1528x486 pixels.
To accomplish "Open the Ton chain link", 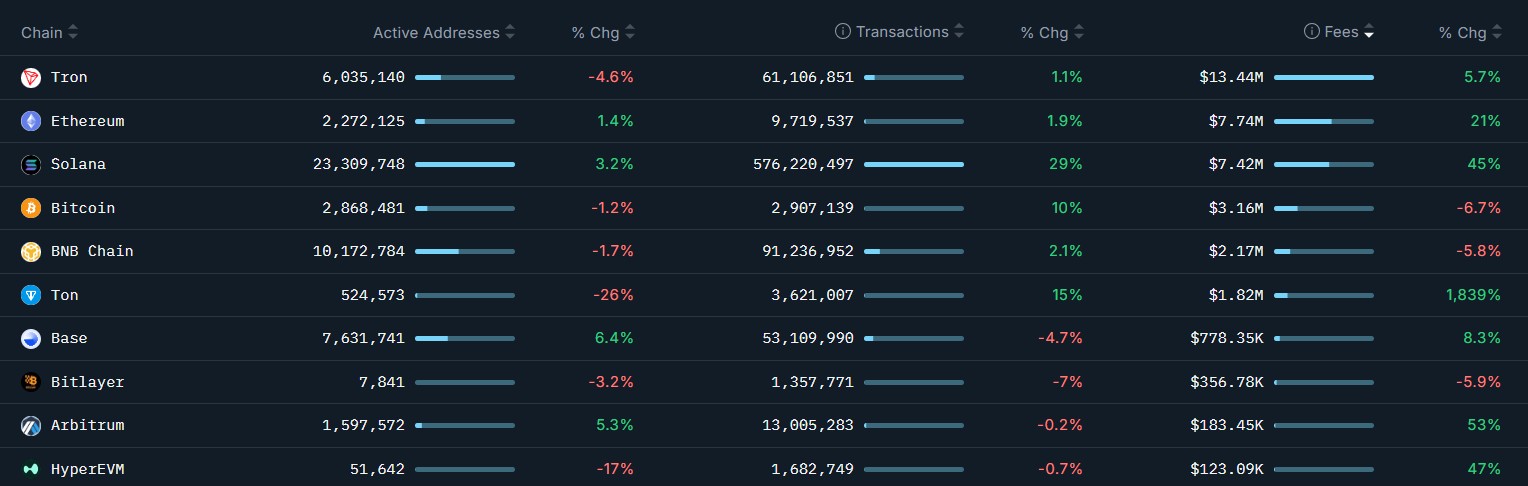I will (65, 295).
